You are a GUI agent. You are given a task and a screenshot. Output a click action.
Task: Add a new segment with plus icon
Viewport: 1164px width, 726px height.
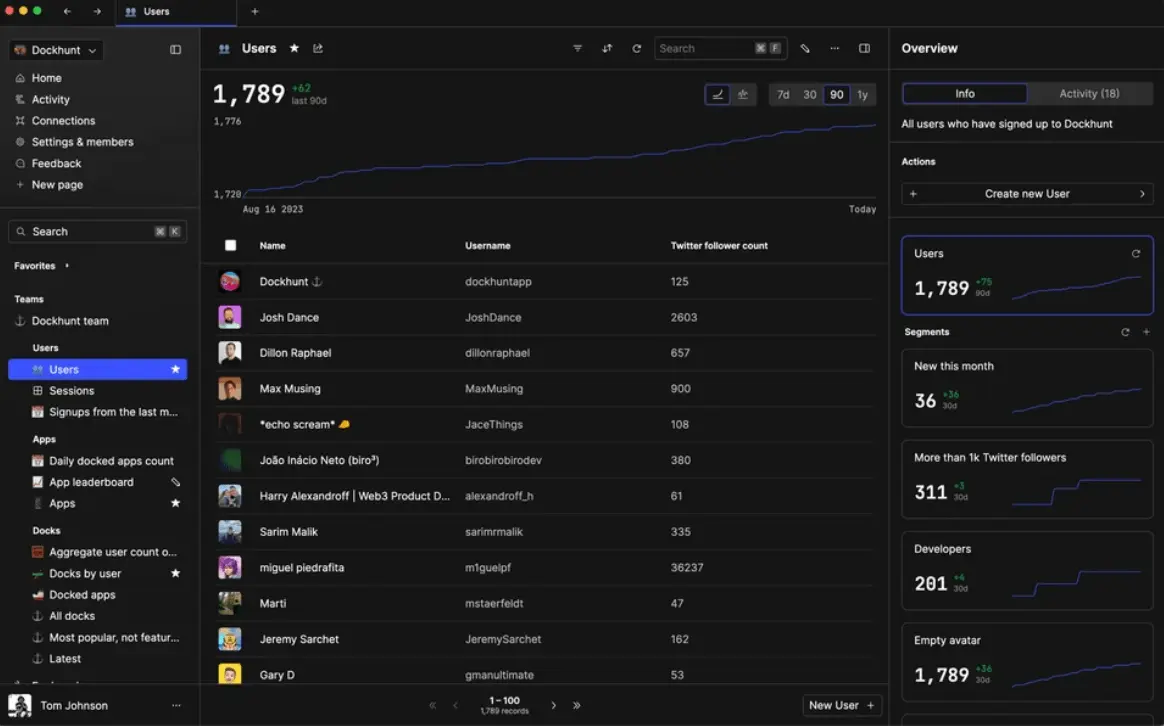point(1146,332)
